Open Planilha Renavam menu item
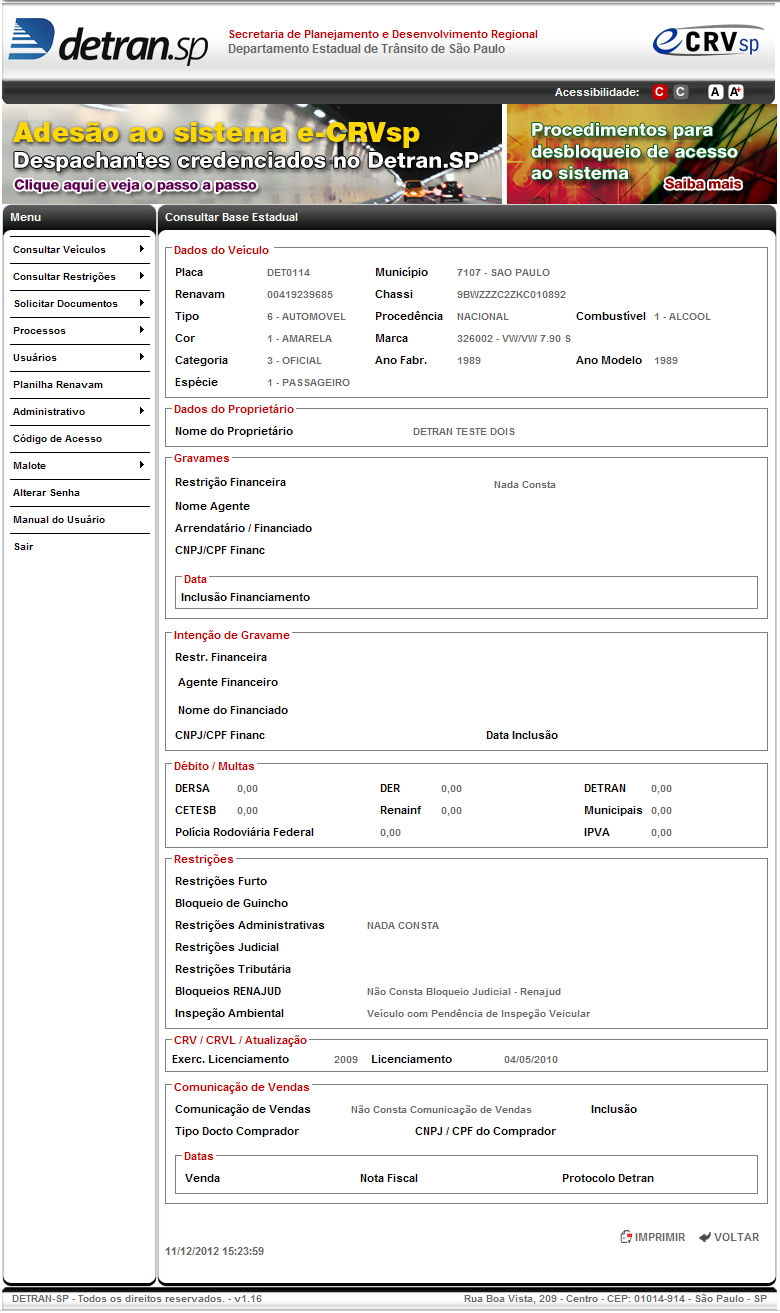This screenshot has height=1313, width=780. click(79, 385)
